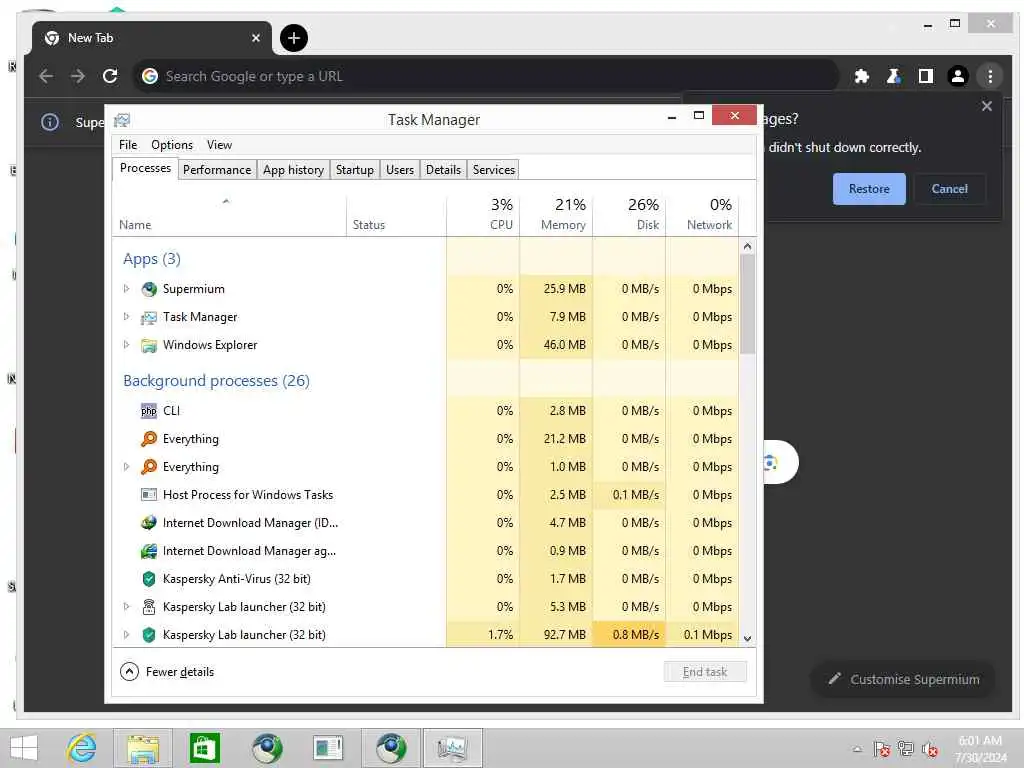Sort processes by Network column header

click(703, 214)
